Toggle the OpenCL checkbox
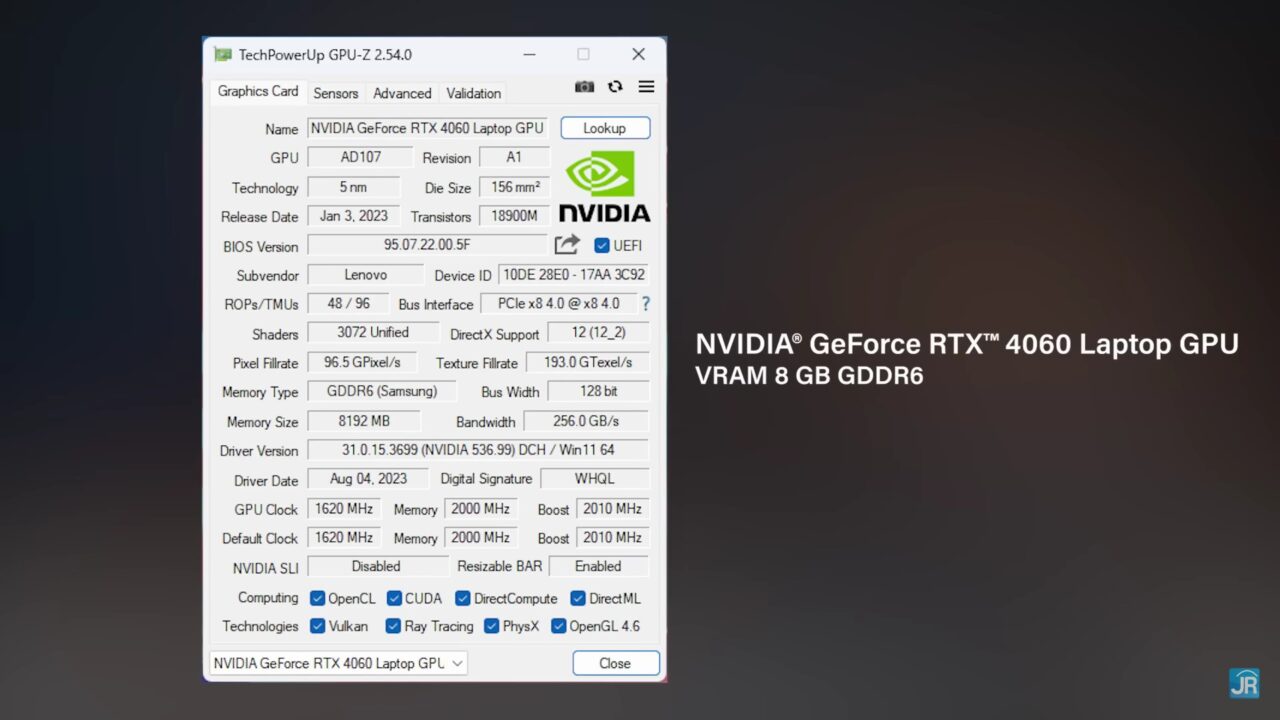The image size is (1280, 720). pyautogui.click(x=318, y=598)
